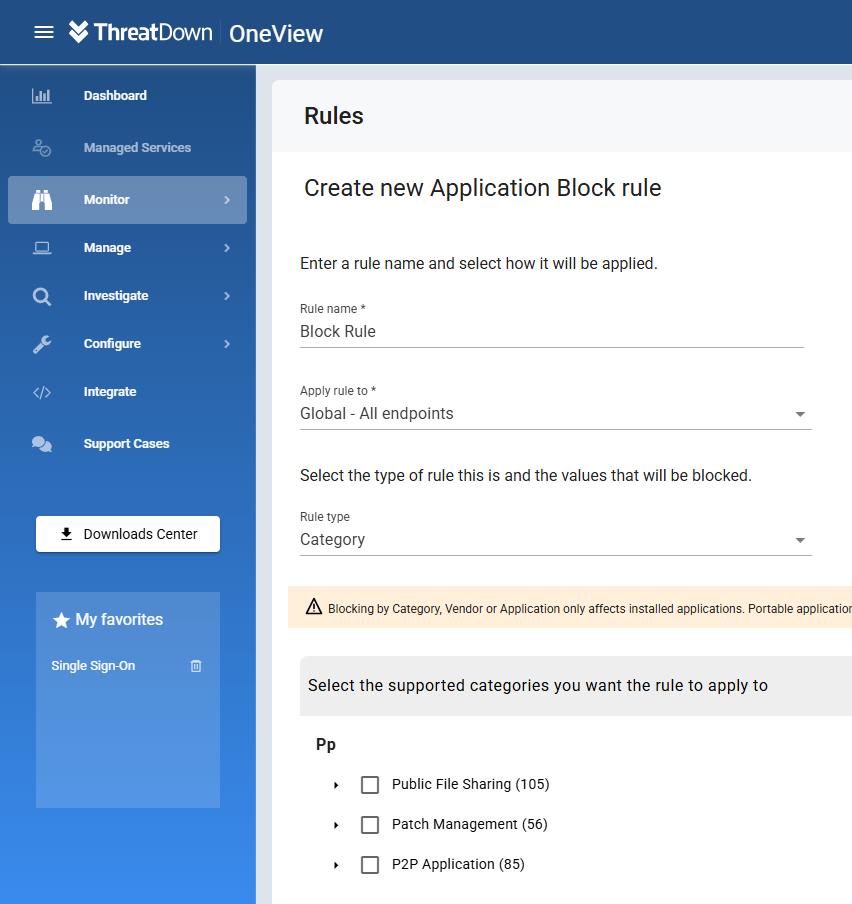Viewport: 852px width, 904px height.
Task: Click the ThreatDown logo
Action: click(x=140, y=32)
